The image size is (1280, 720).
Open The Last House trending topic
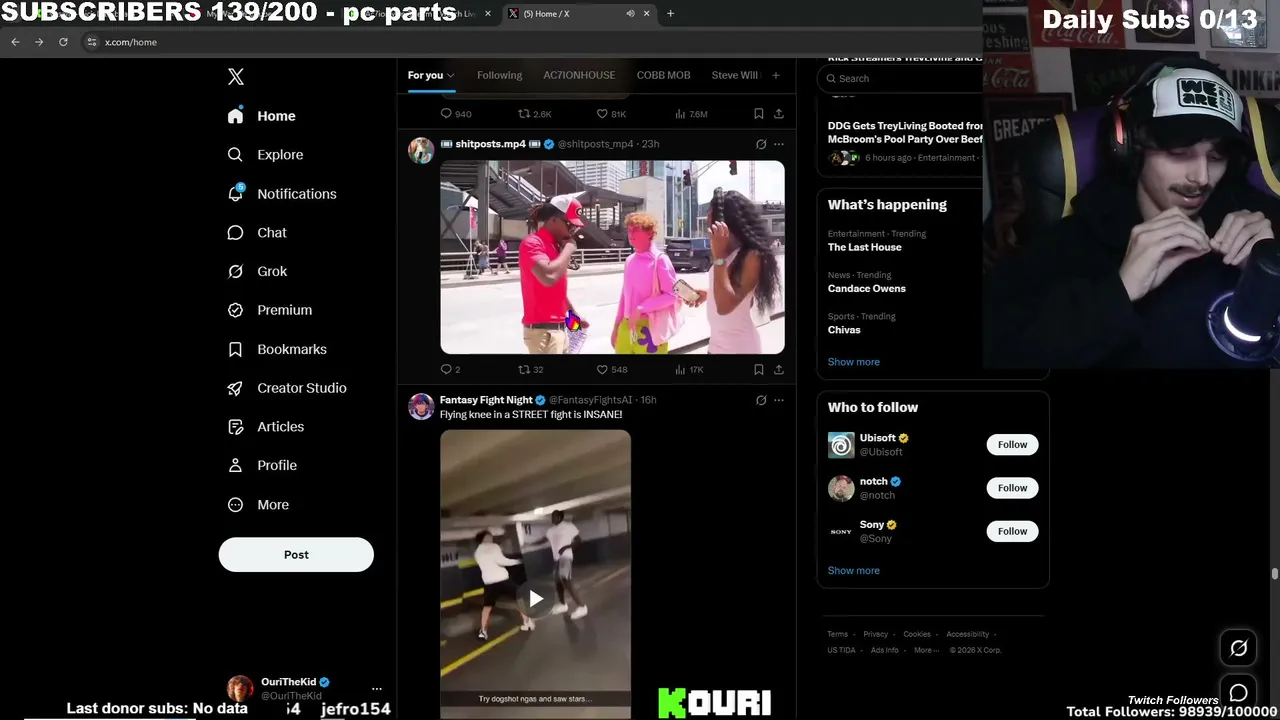point(865,247)
